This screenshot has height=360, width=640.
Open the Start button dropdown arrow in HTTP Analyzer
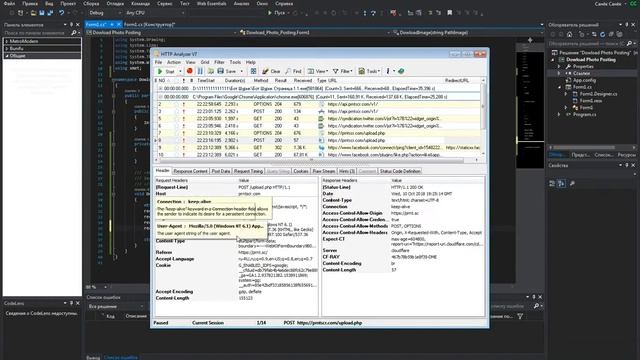[x=180, y=71]
